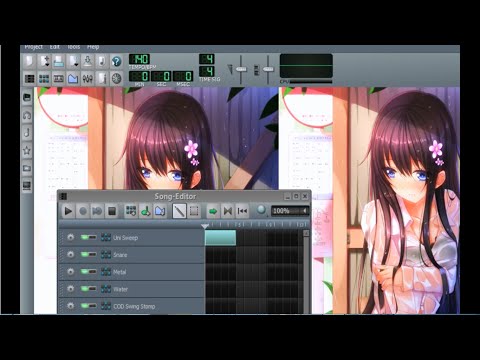Show the Controller Rack icon
Image resolution: width=480 pixels, height=360 pixels.
pyautogui.click(x=116, y=79)
